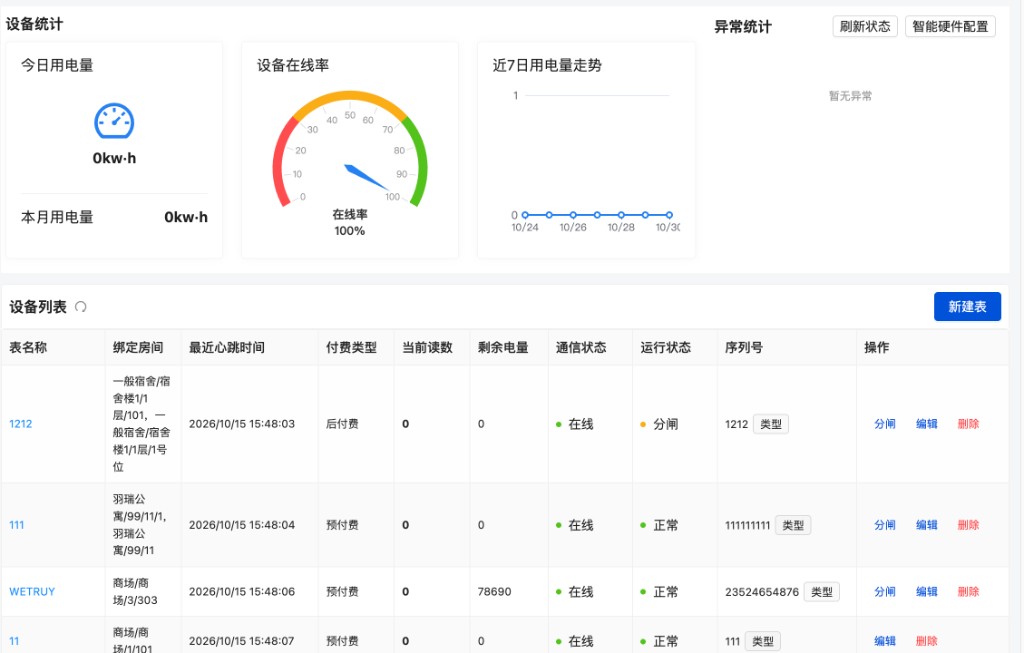Click the 本月用电量 label
The width and height of the screenshot is (1024, 653).
click(x=57, y=217)
